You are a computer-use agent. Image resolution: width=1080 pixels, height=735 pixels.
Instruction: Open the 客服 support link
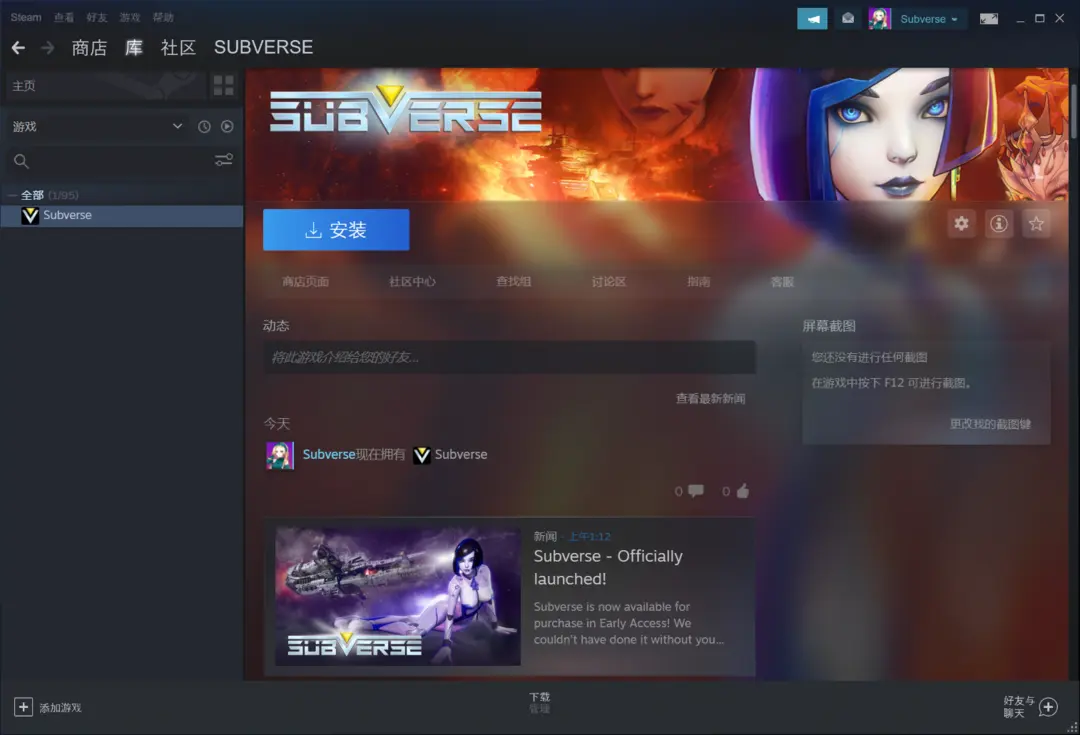click(782, 282)
